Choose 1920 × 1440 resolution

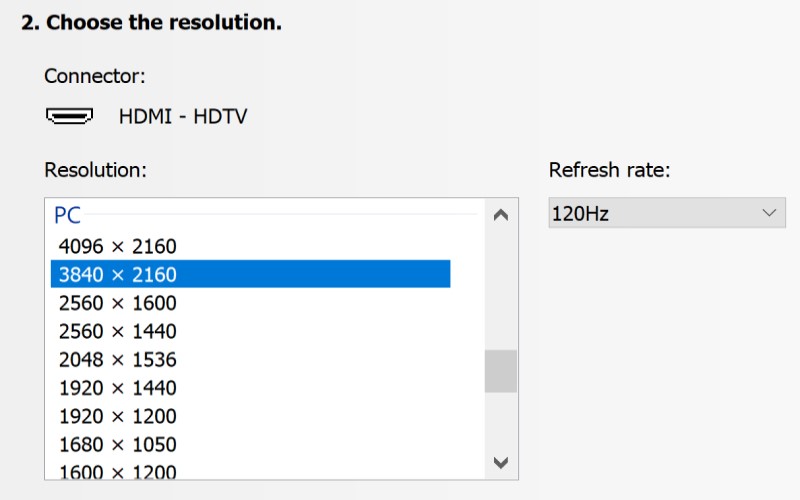pos(117,388)
